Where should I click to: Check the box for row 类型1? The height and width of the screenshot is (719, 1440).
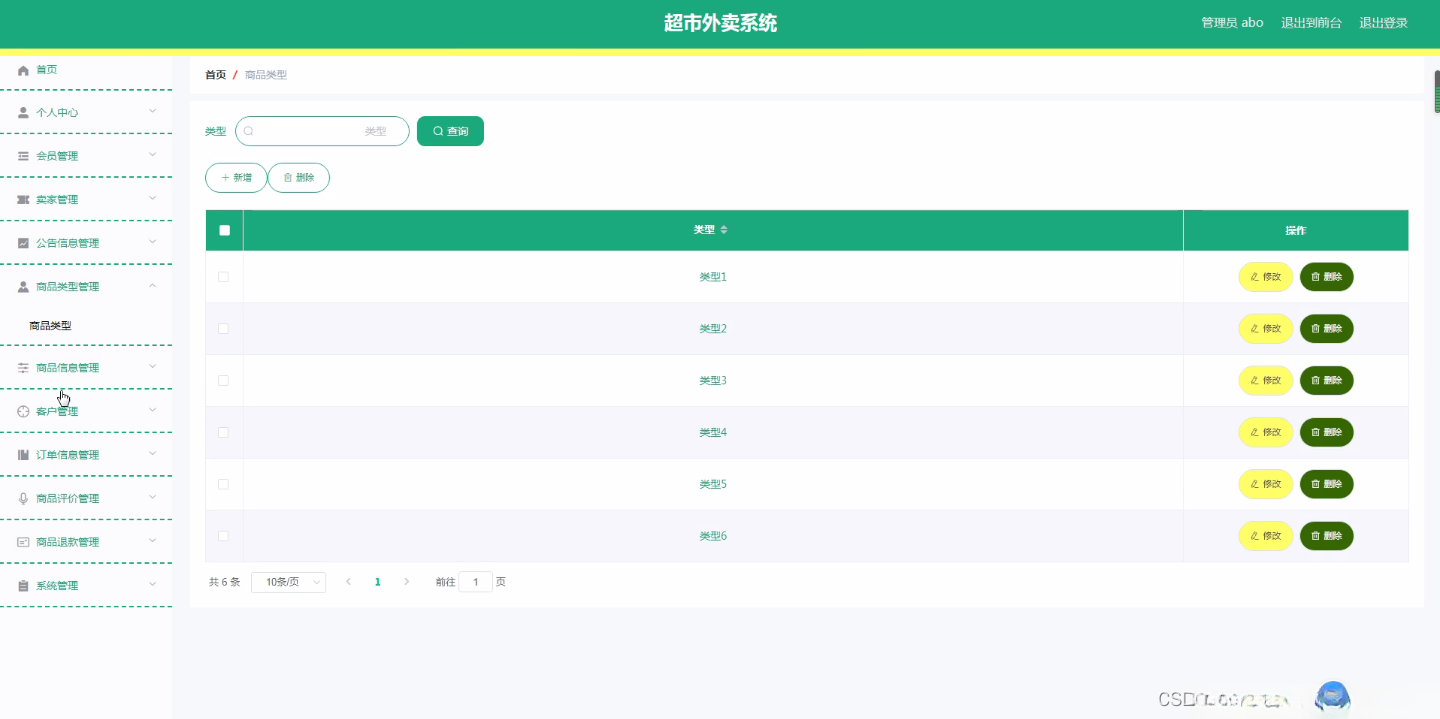223,277
